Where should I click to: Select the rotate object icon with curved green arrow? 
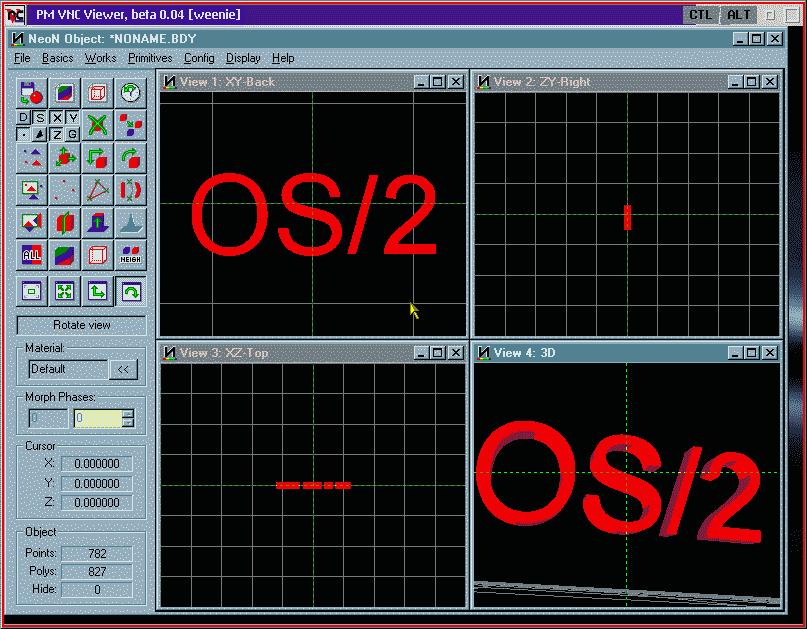tap(130, 158)
